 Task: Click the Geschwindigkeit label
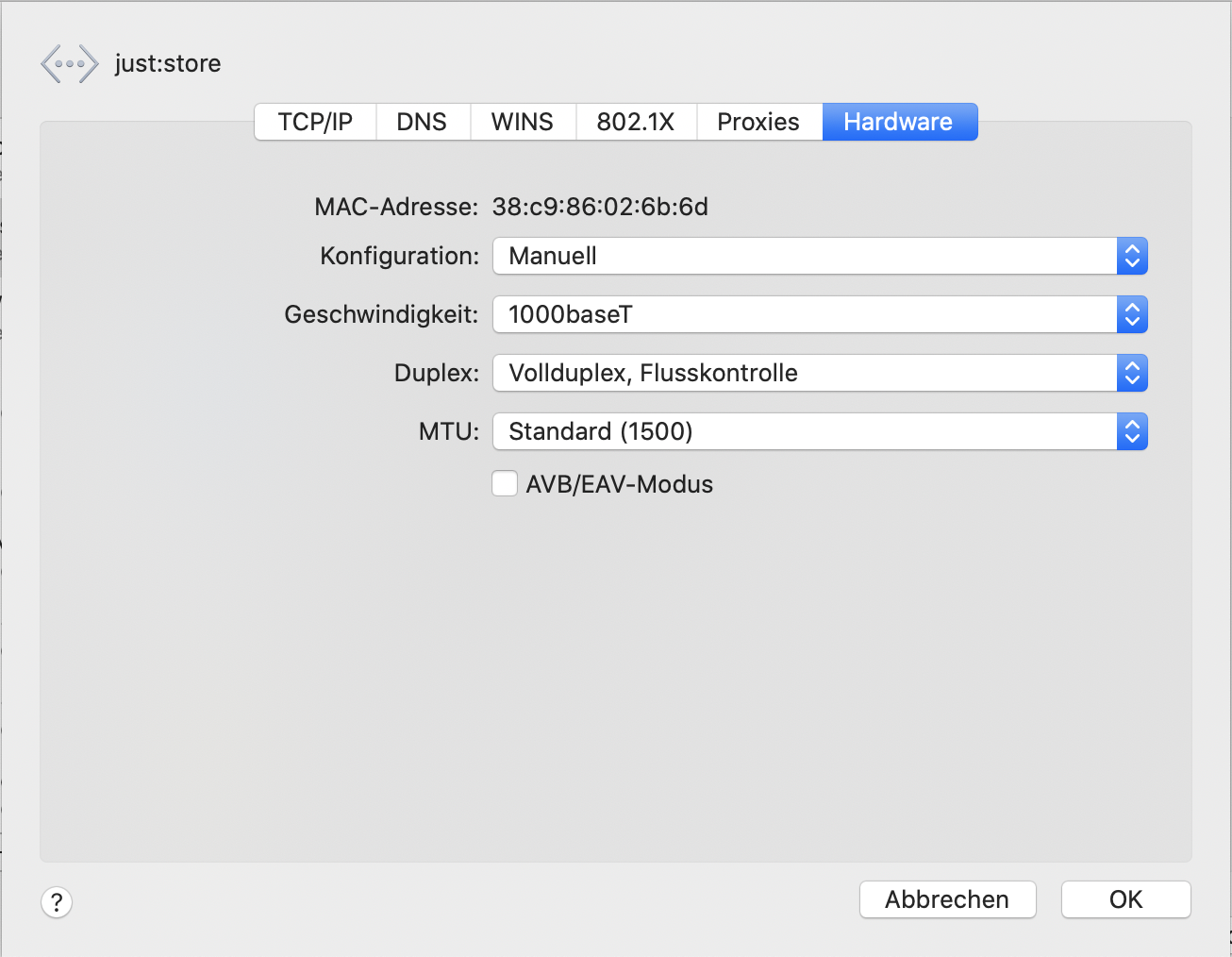click(381, 314)
